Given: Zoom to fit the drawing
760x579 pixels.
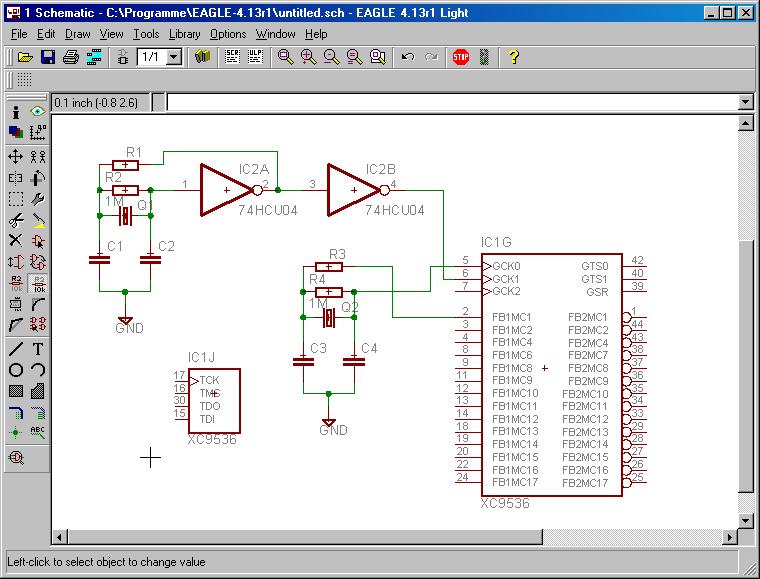Looking at the screenshot, I should [285, 57].
